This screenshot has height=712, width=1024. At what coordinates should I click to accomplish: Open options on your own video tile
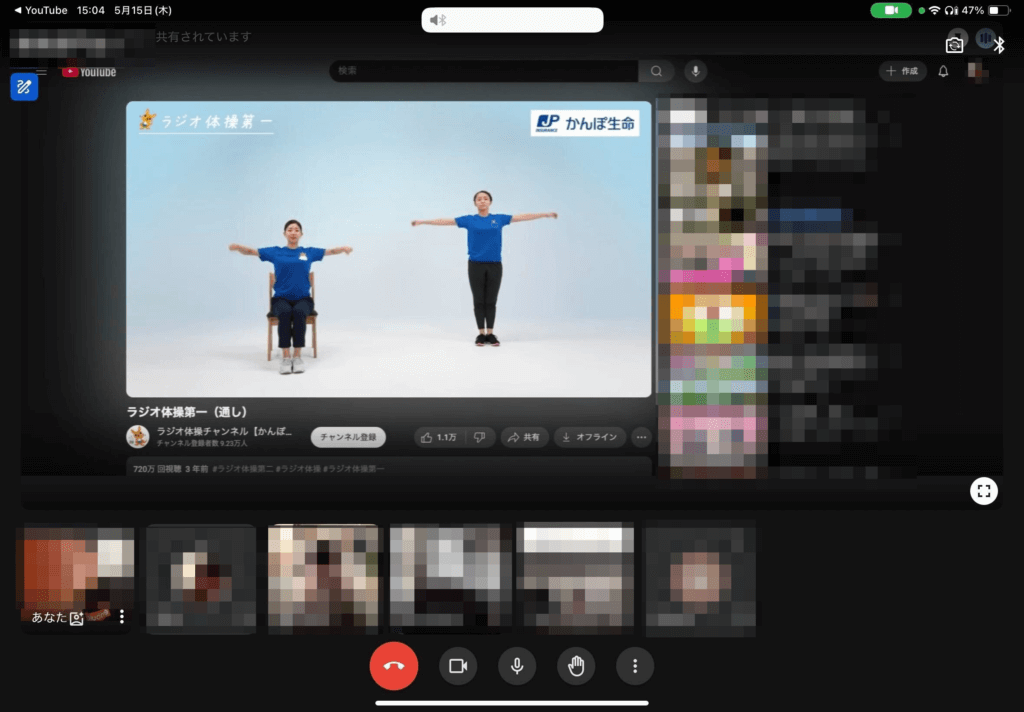[122, 617]
